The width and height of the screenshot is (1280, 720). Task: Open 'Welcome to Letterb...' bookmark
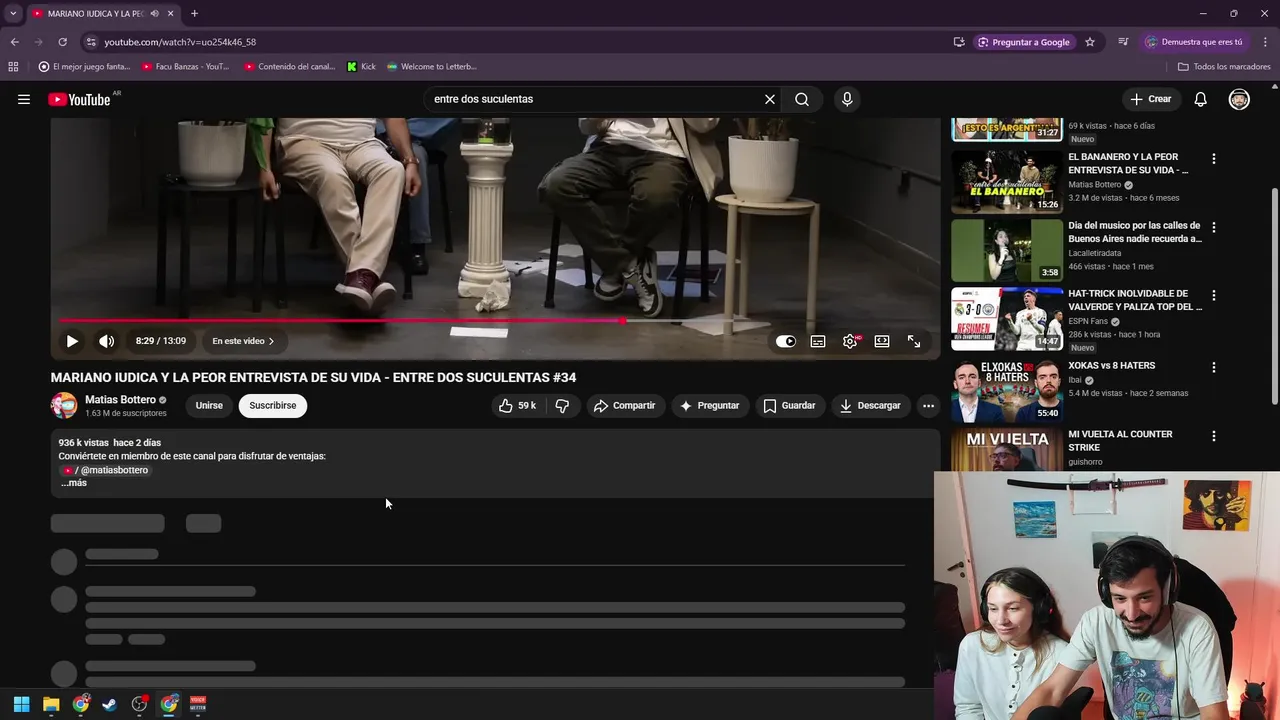[432, 67]
